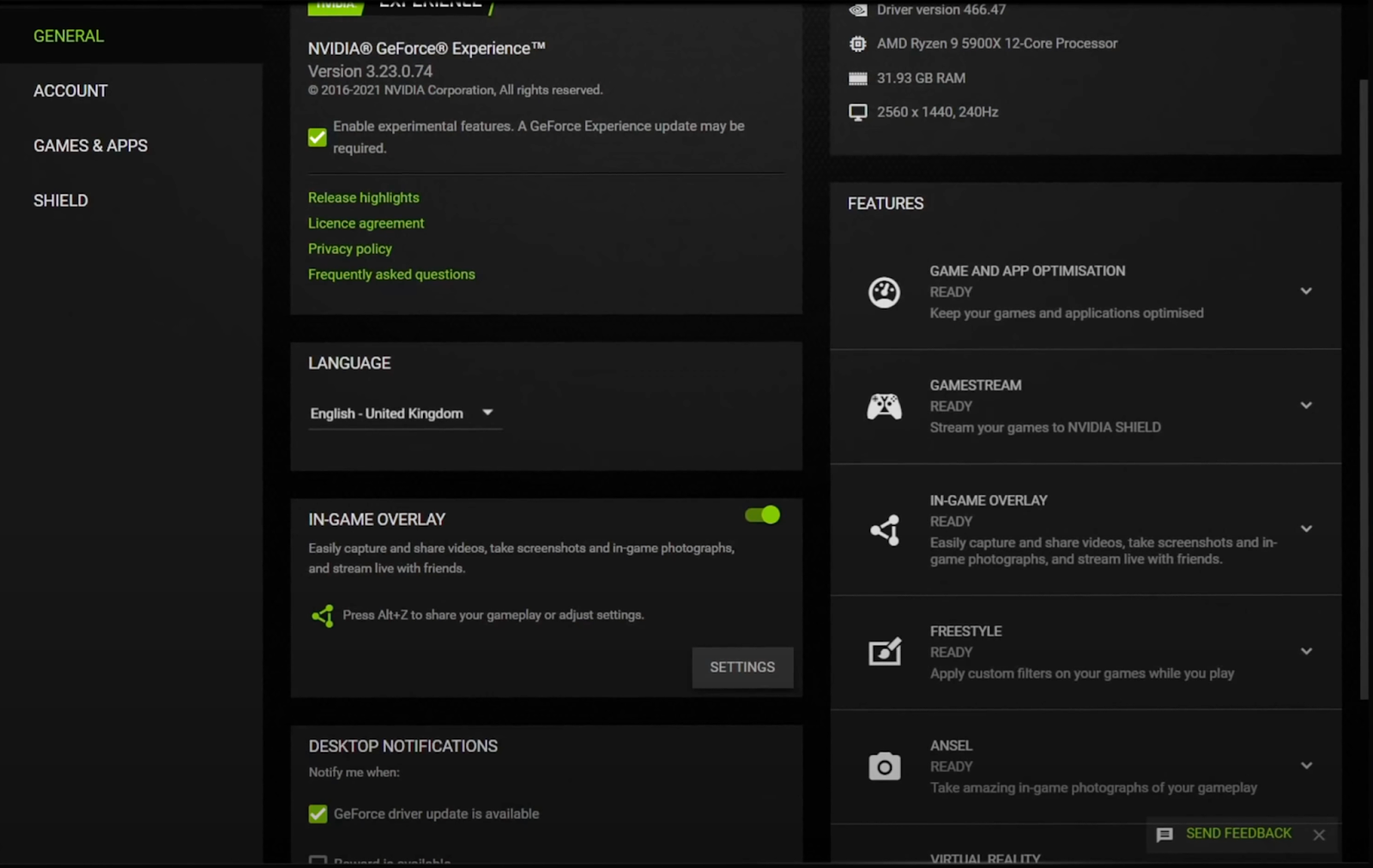Expand the GameStream feature row
This screenshot has height=868, width=1373.
click(x=1306, y=405)
